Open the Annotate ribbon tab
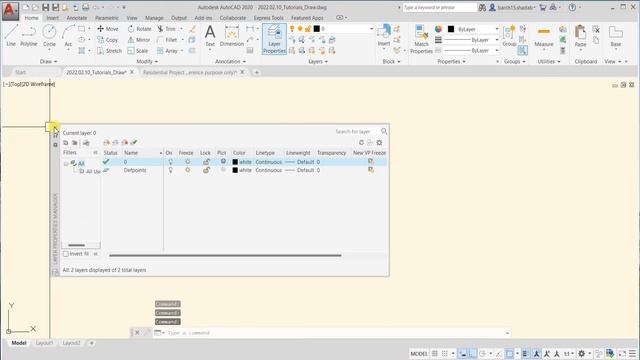This screenshot has height=360, width=640. (x=77, y=18)
